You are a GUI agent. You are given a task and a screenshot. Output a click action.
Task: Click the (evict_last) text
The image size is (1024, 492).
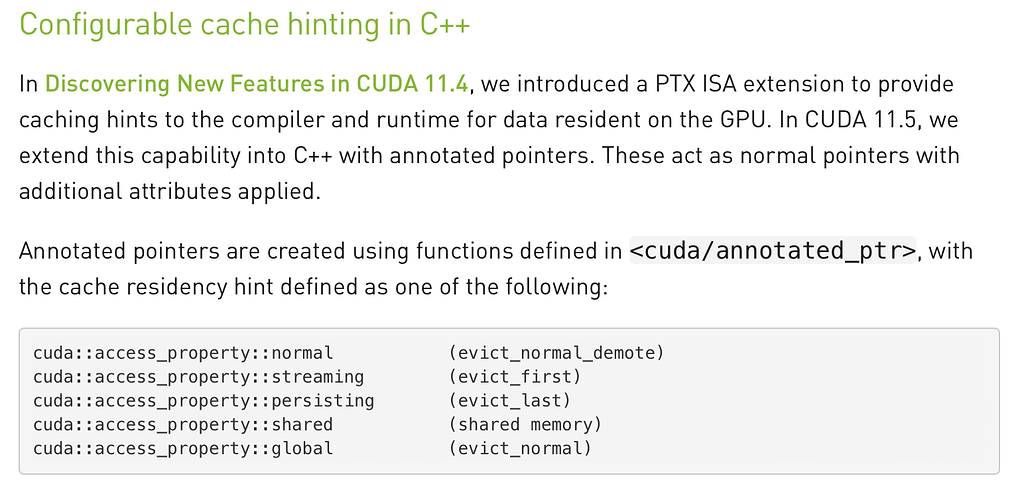coord(509,401)
